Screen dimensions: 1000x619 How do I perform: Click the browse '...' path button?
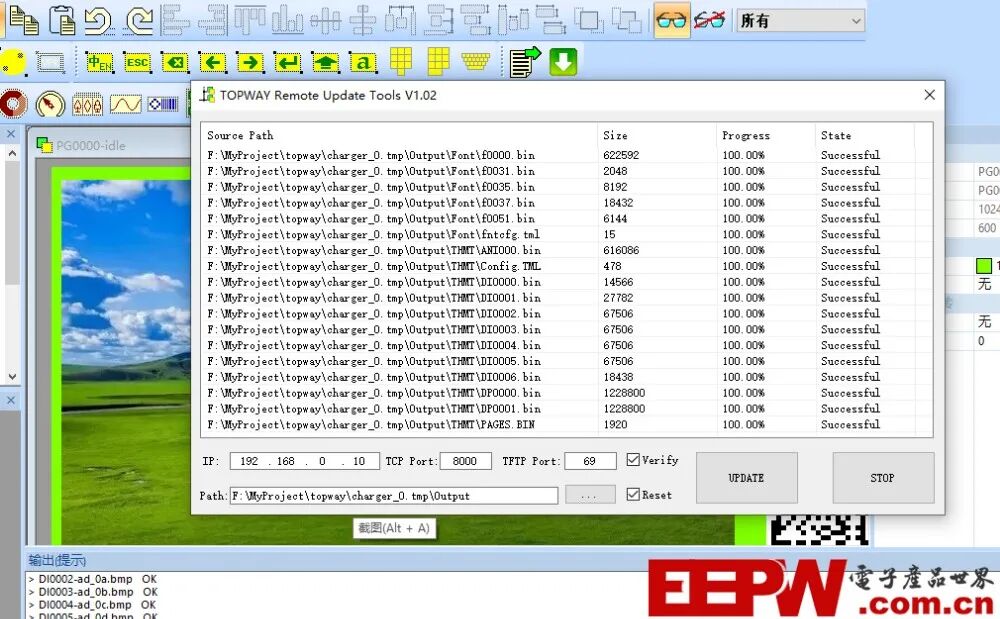coord(590,495)
